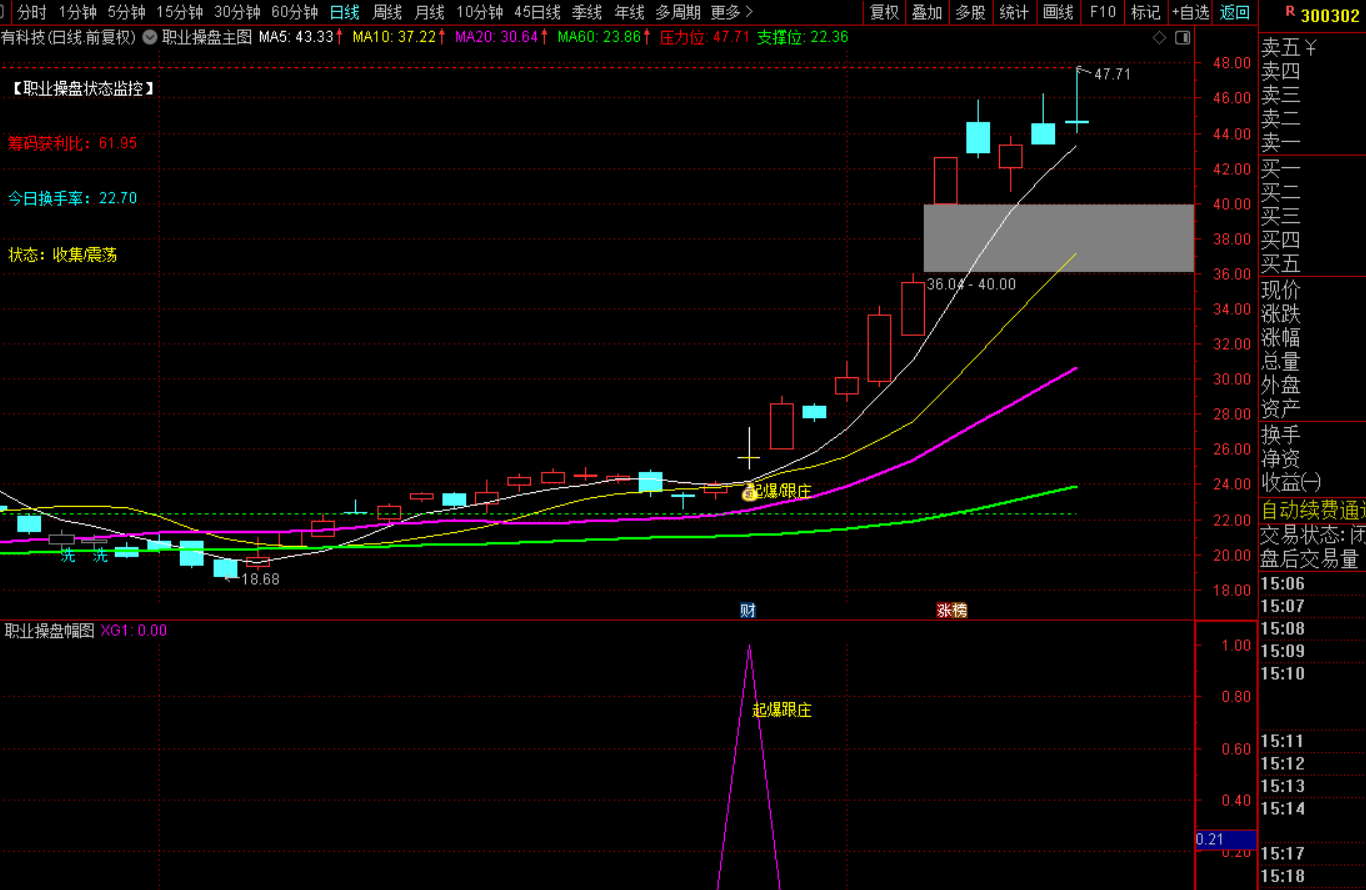This screenshot has height=890, width=1366.
Task: Click the ¥ symbol next to 卖五
Action: tap(1311, 46)
